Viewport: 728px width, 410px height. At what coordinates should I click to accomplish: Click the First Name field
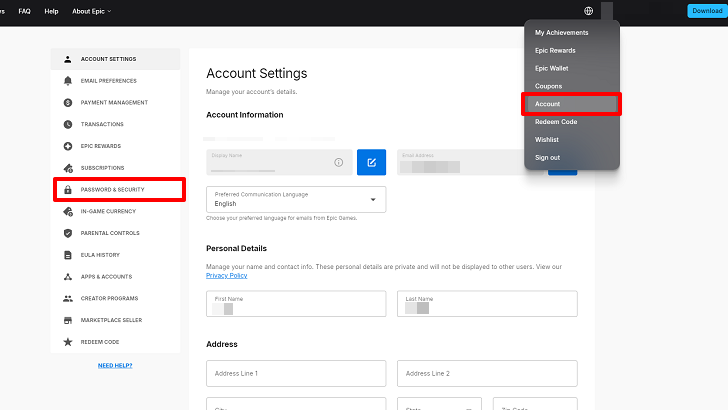point(296,304)
